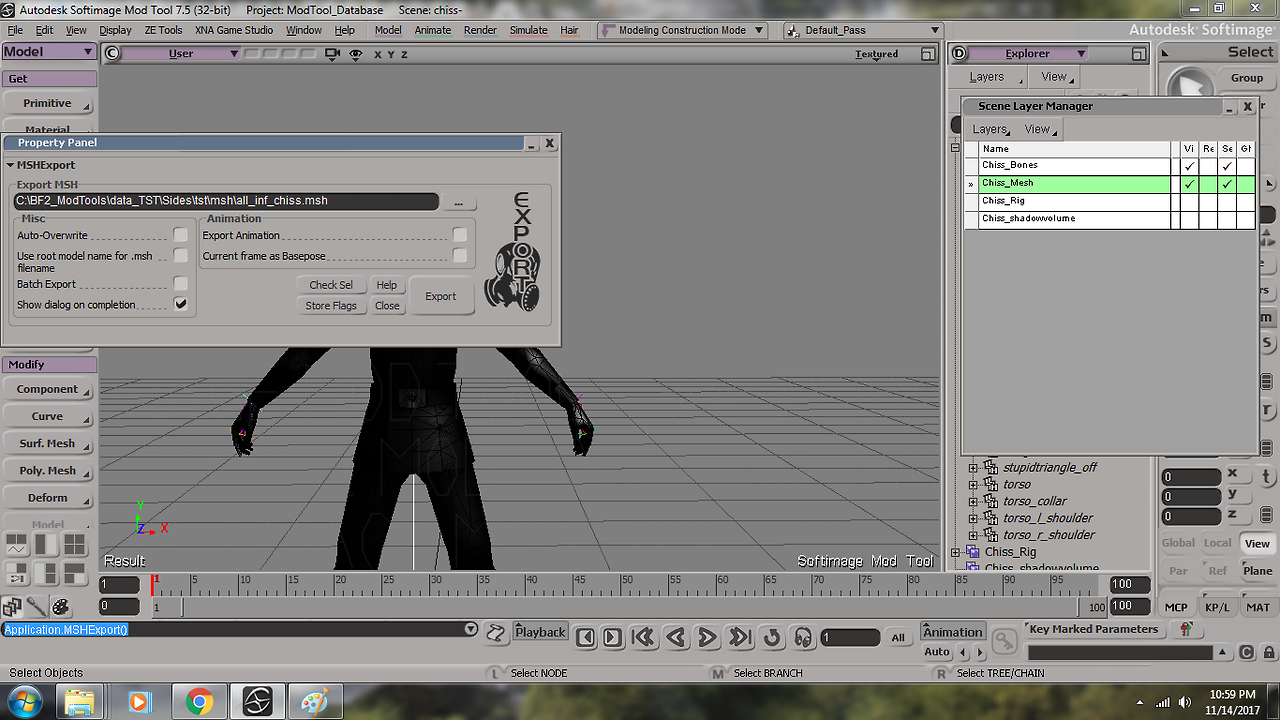This screenshot has width=1280, height=720.
Task: Click the wrench tool icon at lower left
Action: pos(36,607)
